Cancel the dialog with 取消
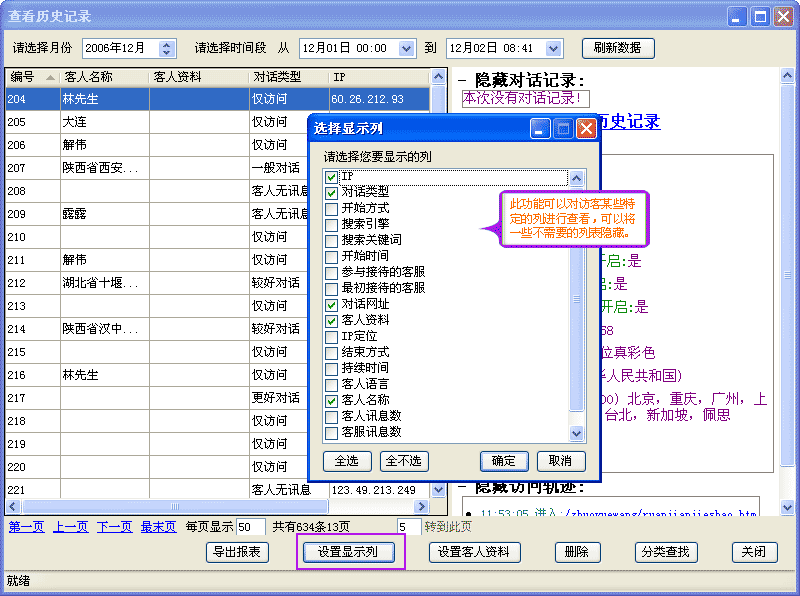This screenshot has width=800, height=596. [560, 461]
